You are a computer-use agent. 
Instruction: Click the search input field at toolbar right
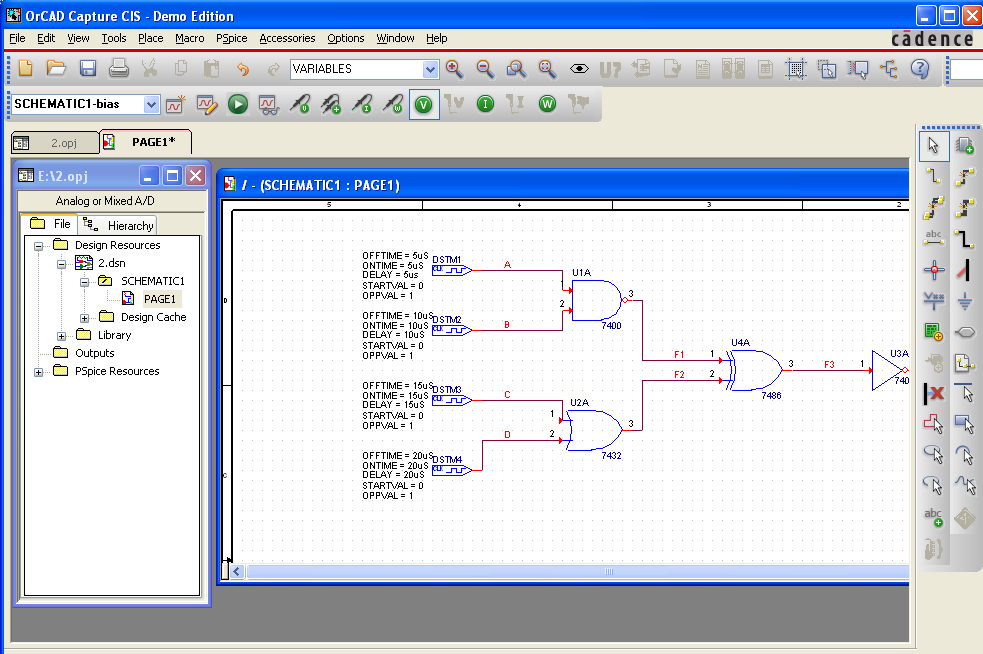tap(966, 69)
